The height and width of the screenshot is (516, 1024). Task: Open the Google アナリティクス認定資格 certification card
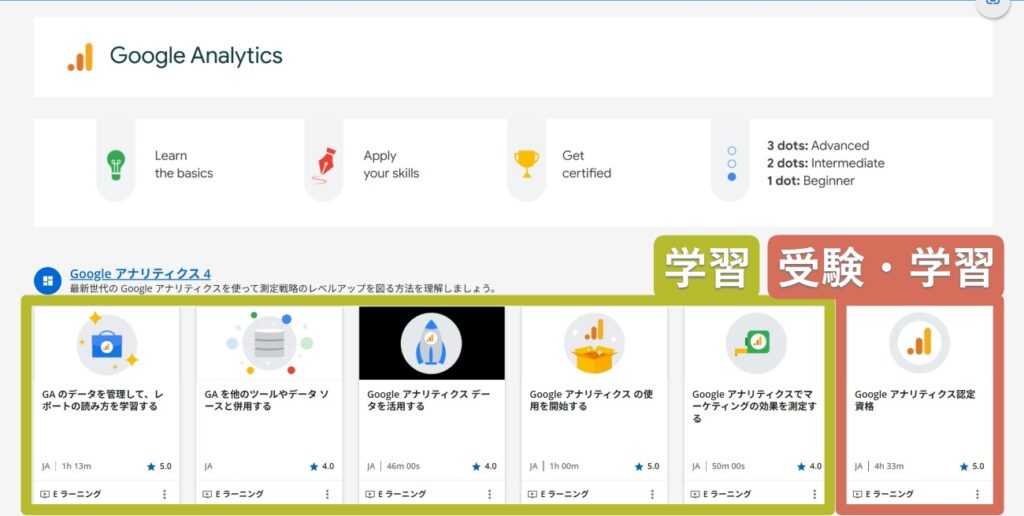point(919,400)
